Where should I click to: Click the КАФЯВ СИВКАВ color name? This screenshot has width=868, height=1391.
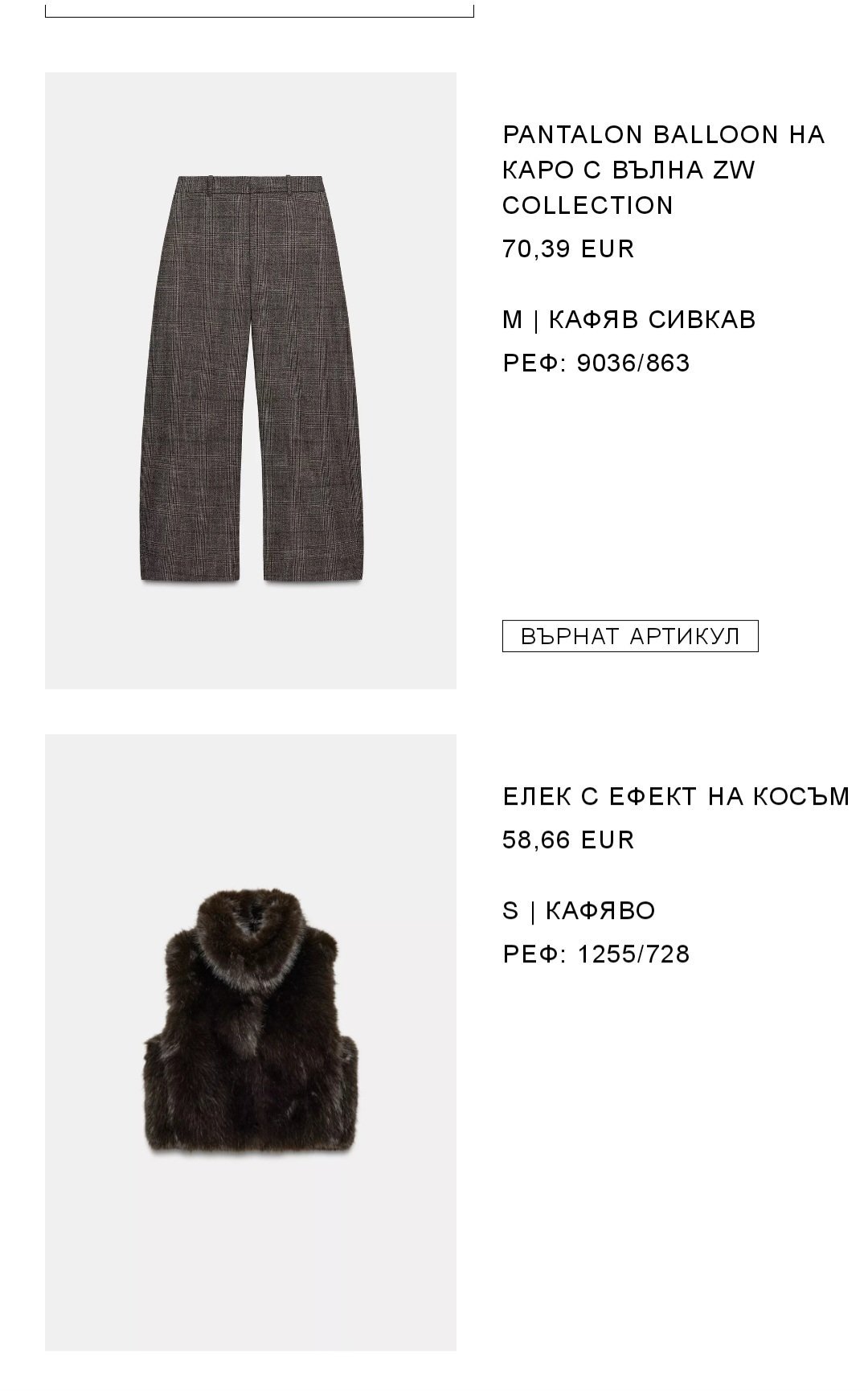point(652,320)
